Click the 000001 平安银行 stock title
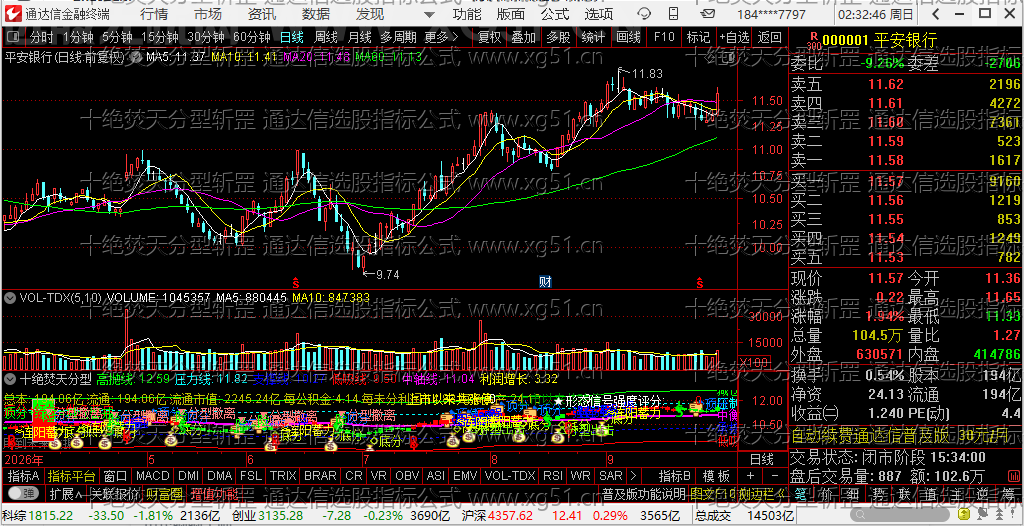The width and height of the screenshot is (1024, 526). pos(880,41)
